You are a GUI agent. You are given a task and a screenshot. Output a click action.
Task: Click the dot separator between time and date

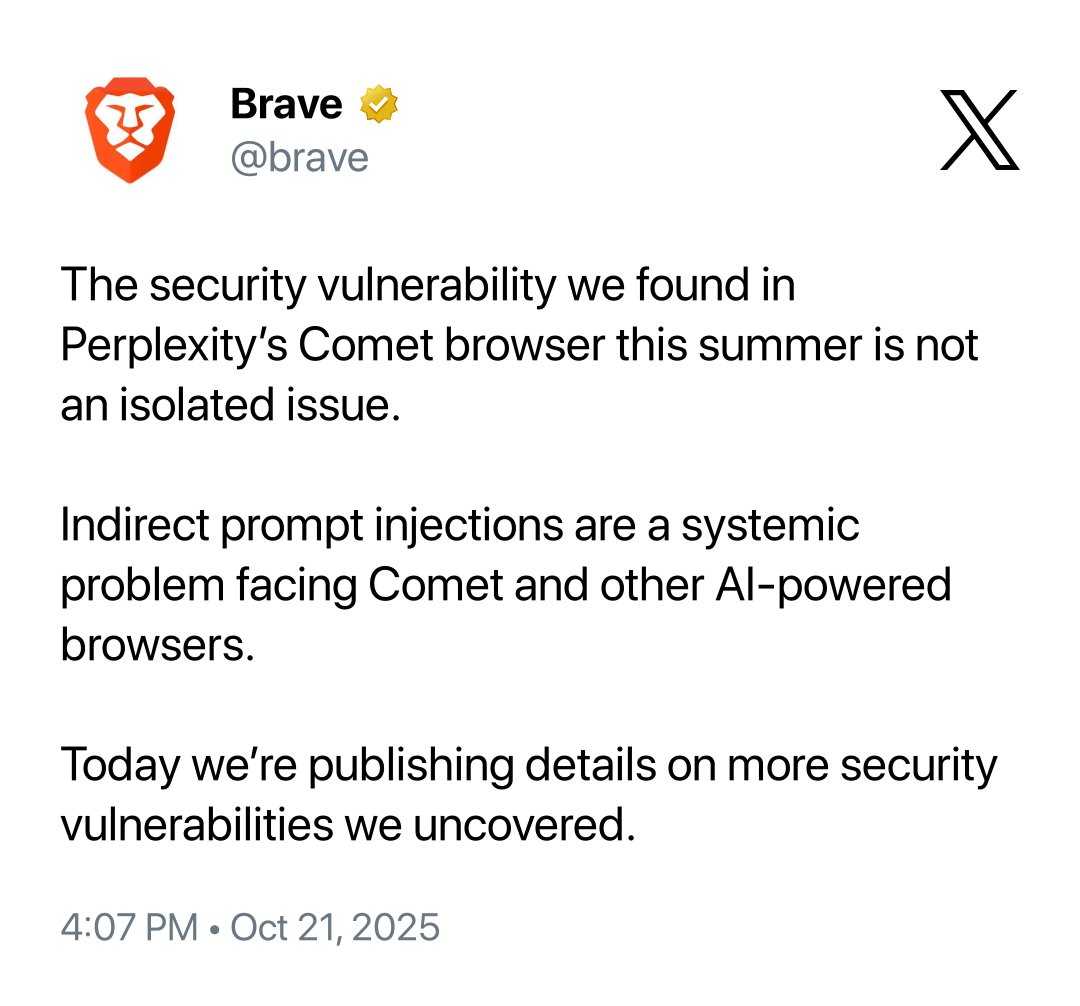[214, 928]
